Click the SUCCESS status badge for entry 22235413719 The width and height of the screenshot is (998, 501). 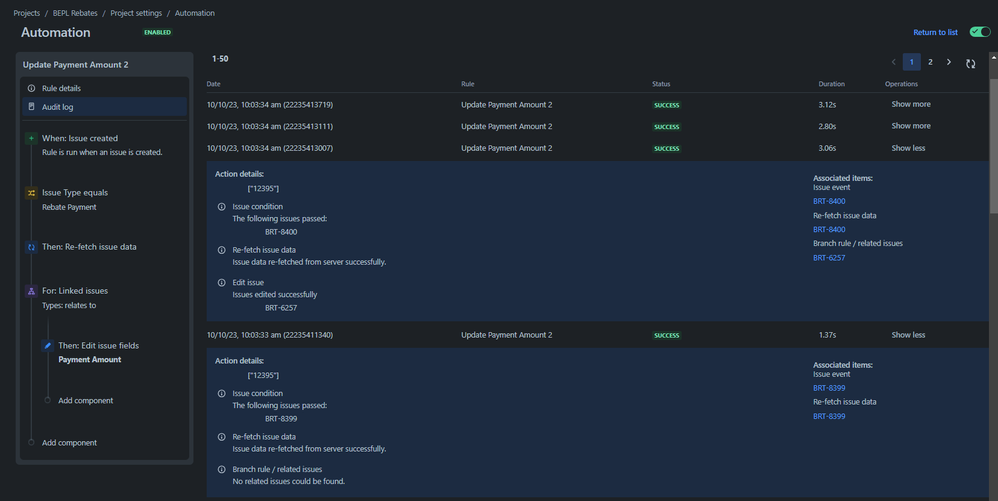coord(666,105)
